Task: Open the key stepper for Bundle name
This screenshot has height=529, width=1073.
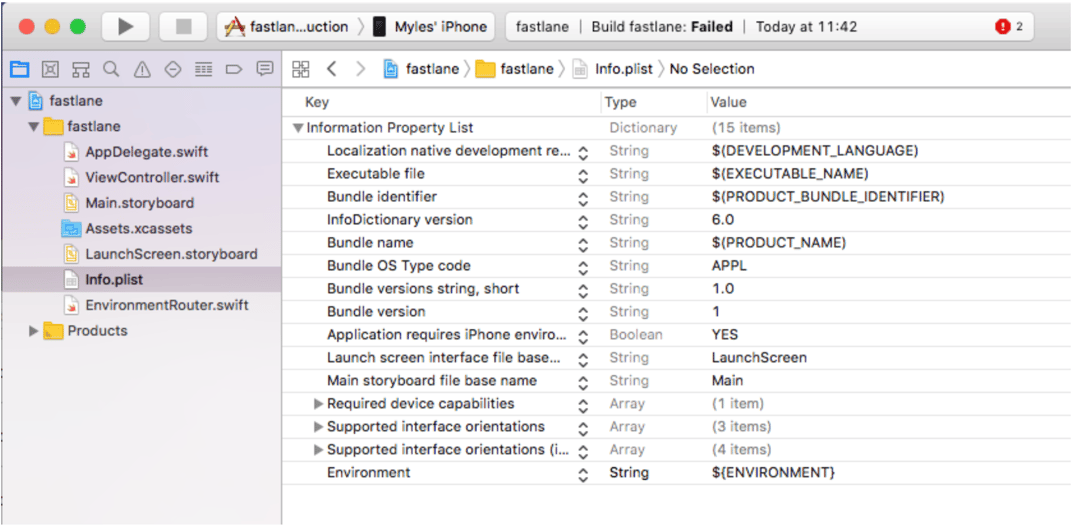Action: coord(583,245)
